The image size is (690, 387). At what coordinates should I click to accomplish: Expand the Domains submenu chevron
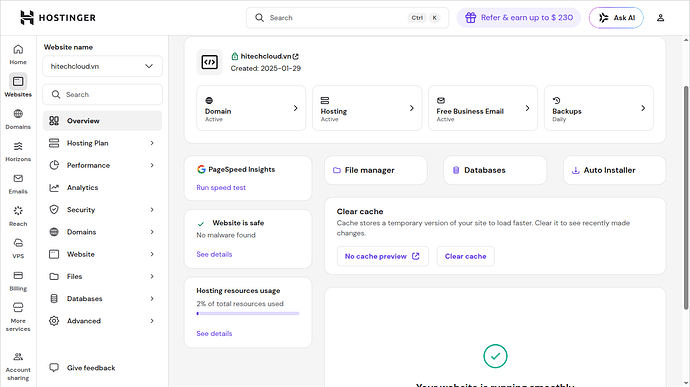tap(152, 232)
